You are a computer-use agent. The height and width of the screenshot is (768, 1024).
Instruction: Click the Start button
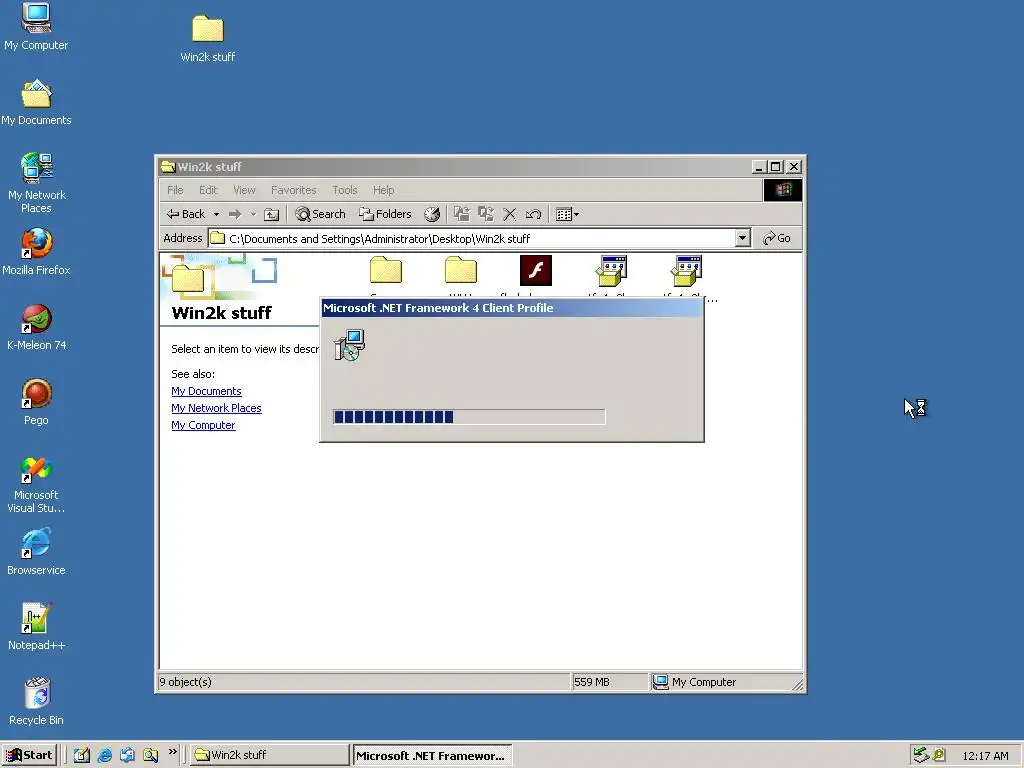30,755
